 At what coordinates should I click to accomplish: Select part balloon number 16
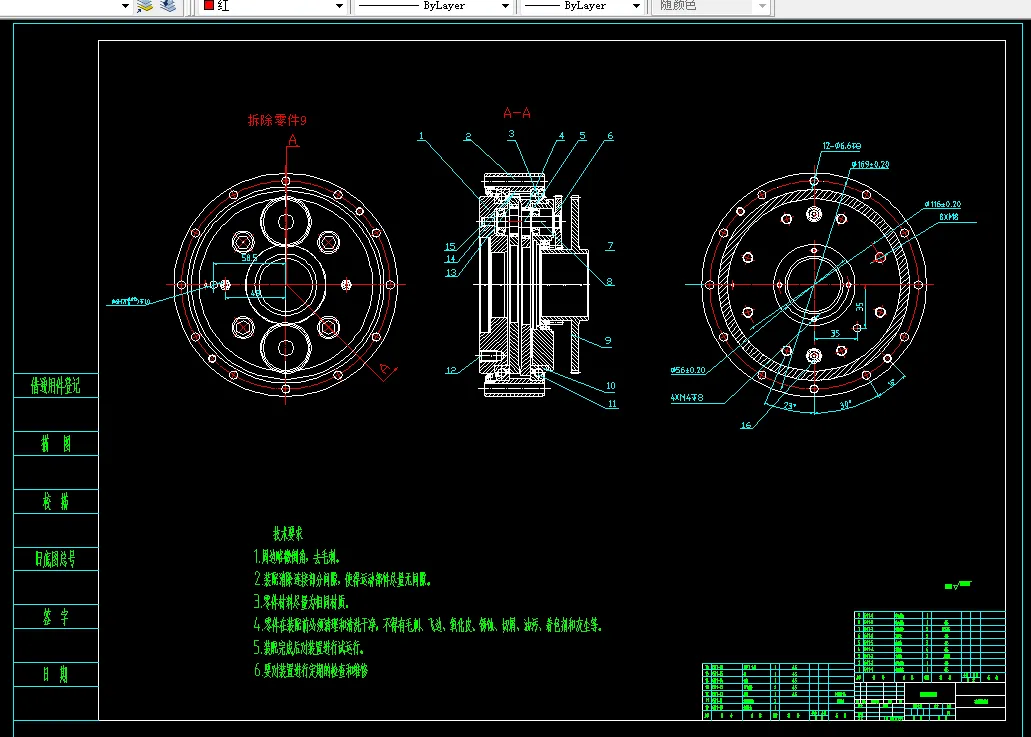pyautogui.click(x=746, y=425)
